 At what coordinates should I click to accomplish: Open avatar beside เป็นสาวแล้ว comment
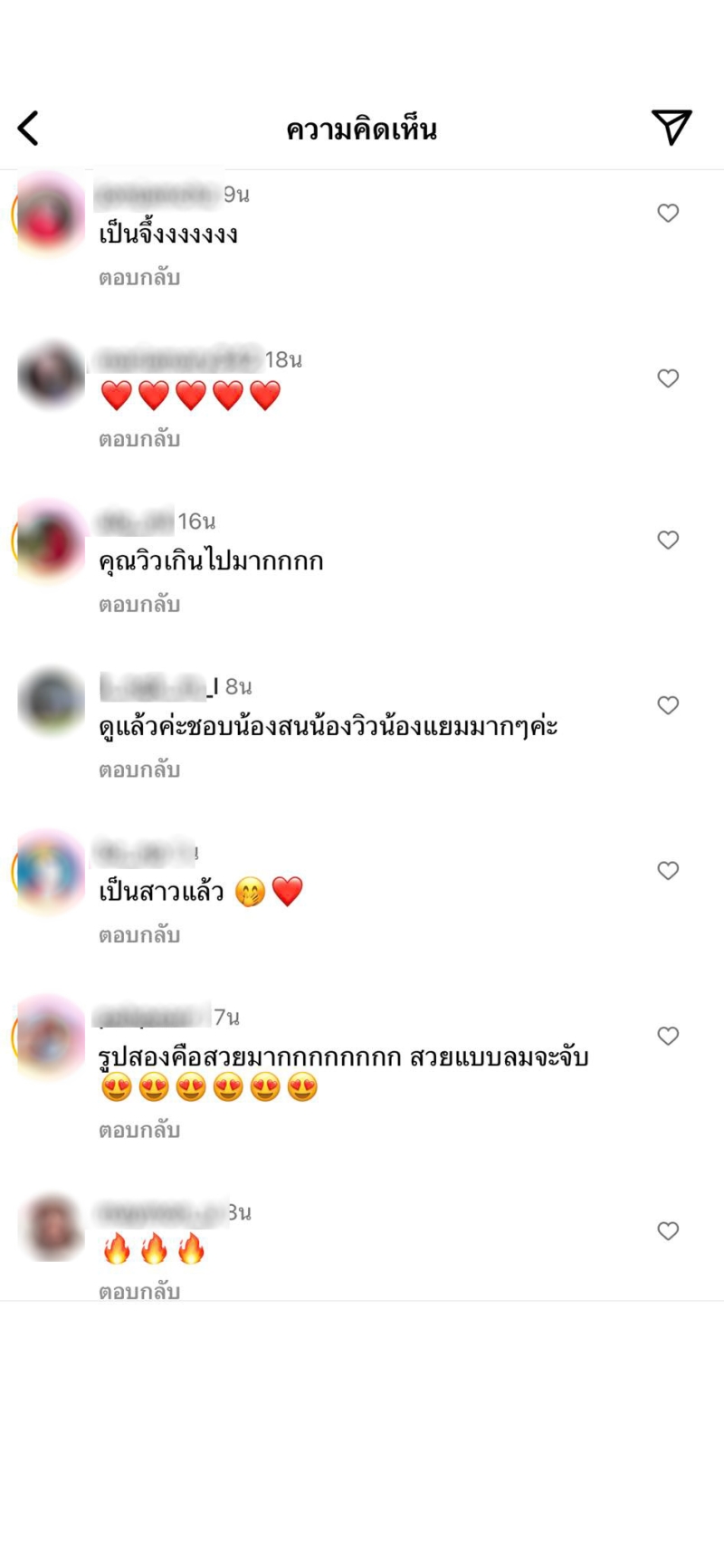(51, 871)
